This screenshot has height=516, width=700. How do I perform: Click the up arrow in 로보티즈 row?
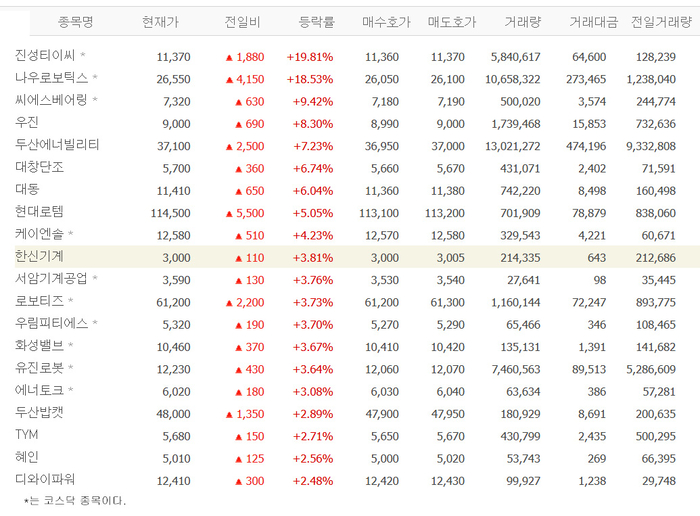tap(230, 301)
